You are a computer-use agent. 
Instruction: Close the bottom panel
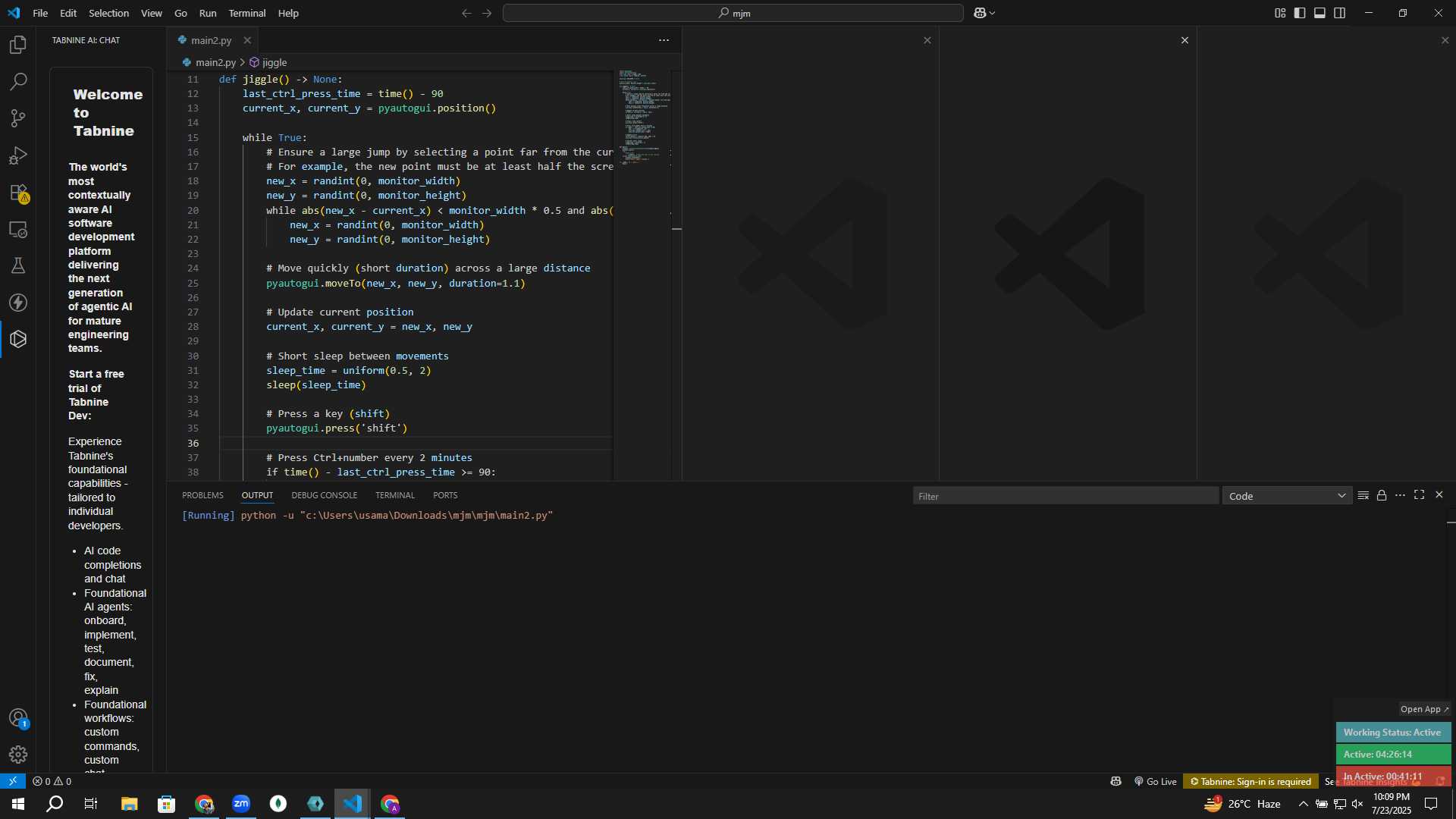1439,495
